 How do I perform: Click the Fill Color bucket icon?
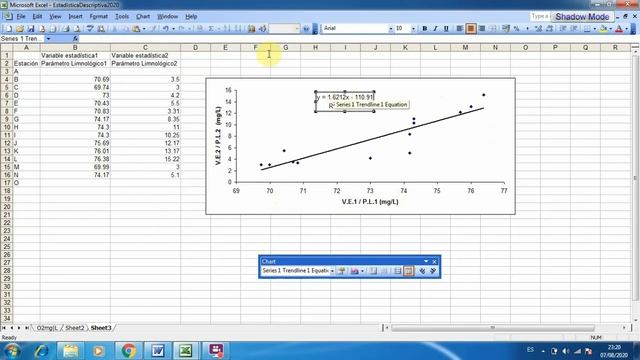click(603, 29)
